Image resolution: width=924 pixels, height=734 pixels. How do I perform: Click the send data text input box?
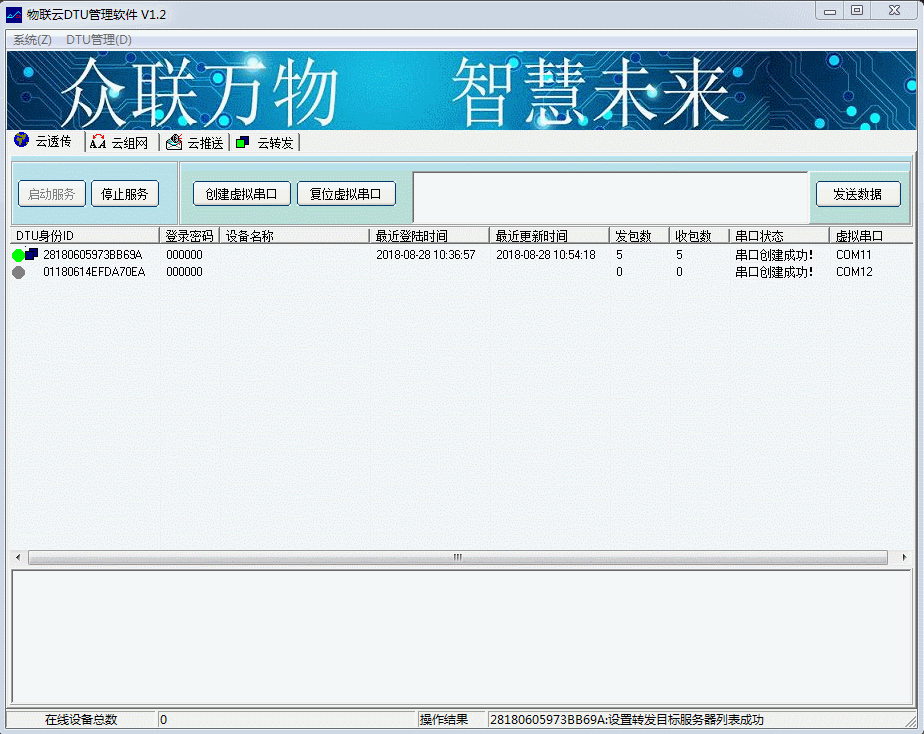coord(610,197)
